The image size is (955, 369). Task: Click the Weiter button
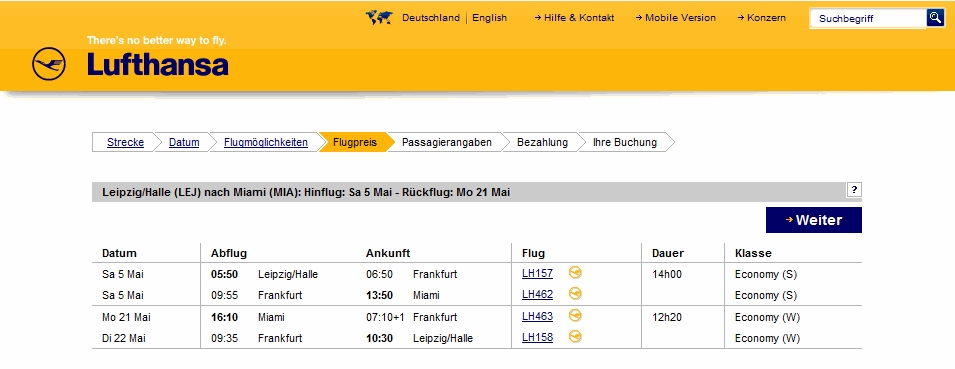pos(814,220)
